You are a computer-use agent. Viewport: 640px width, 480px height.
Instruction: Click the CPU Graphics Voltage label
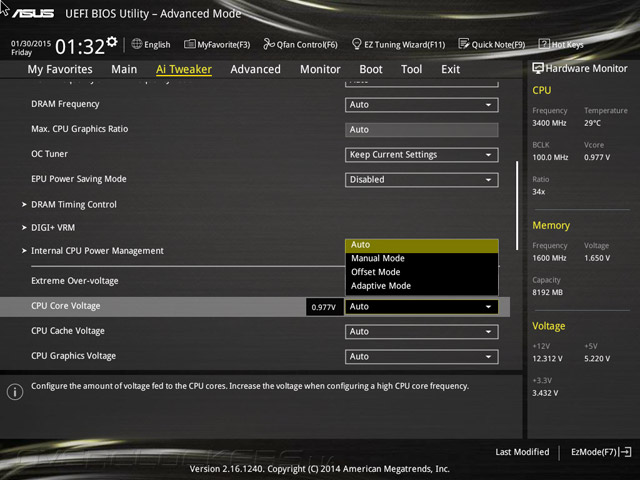[73, 356]
